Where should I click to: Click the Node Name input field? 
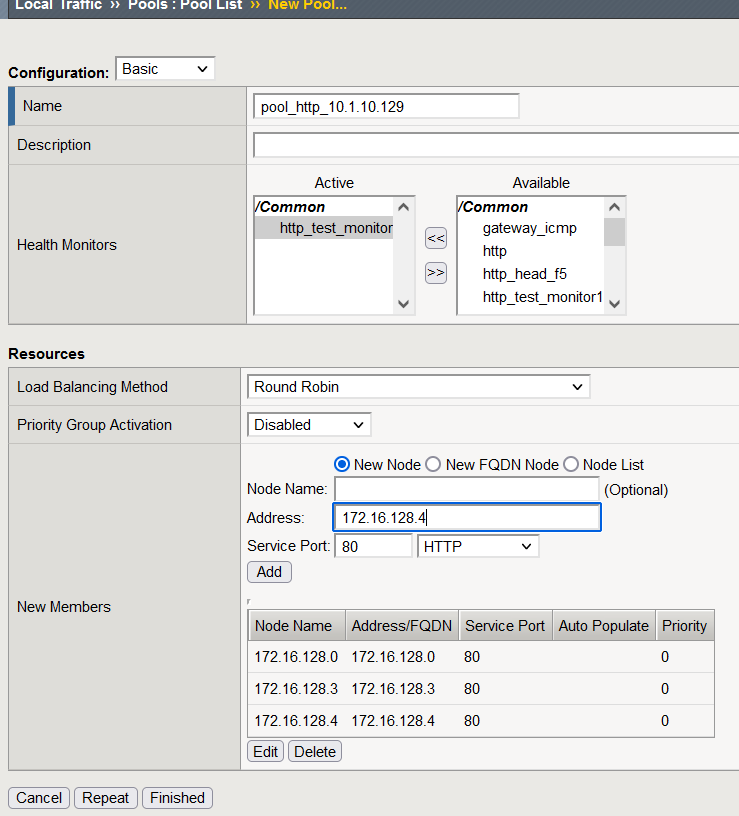pos(466,489)
